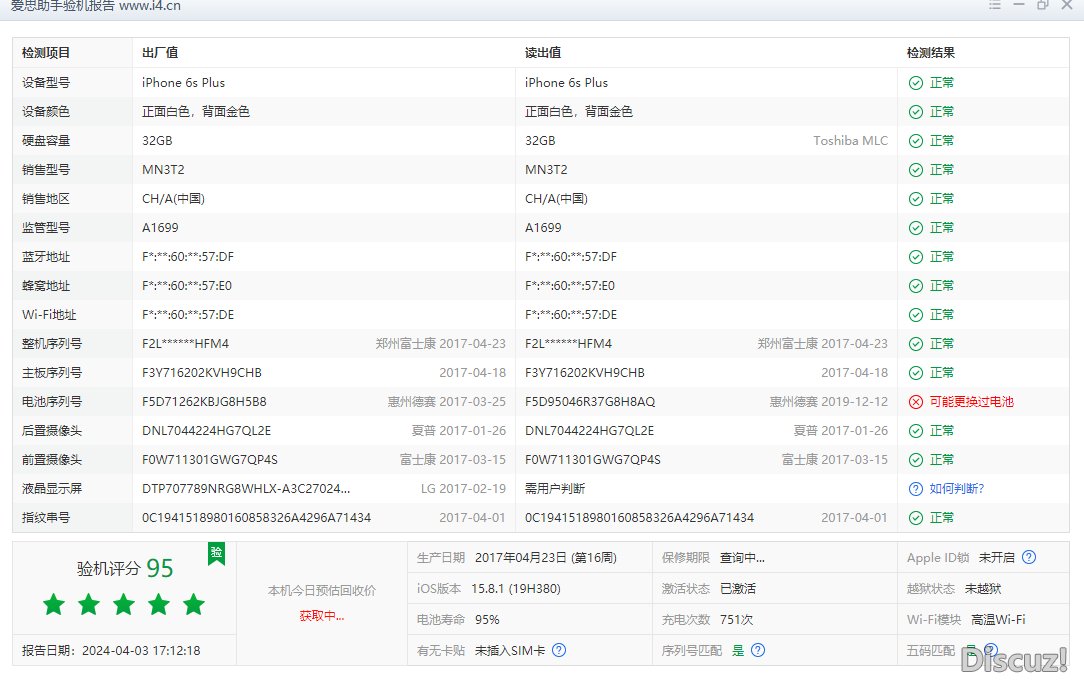The image size is (1084, 684).
Task: Click read battery serial F5D95046R37G8H8AQ
Action: tap(590, 402)
